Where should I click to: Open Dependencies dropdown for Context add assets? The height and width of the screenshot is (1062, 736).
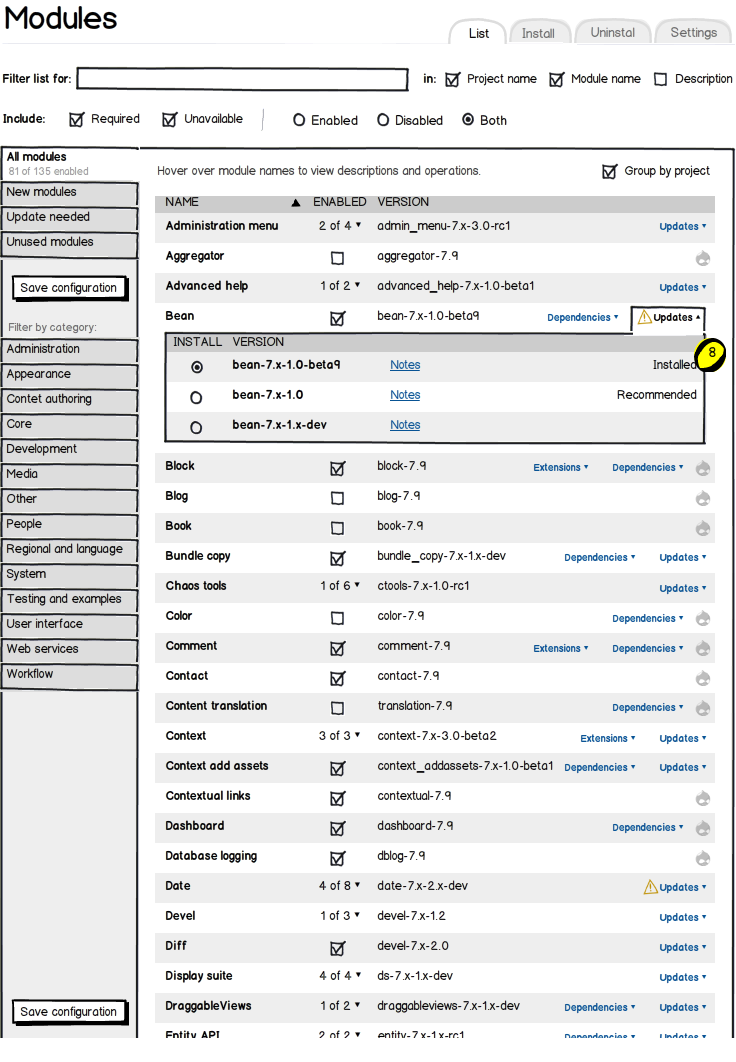point(599,767)
